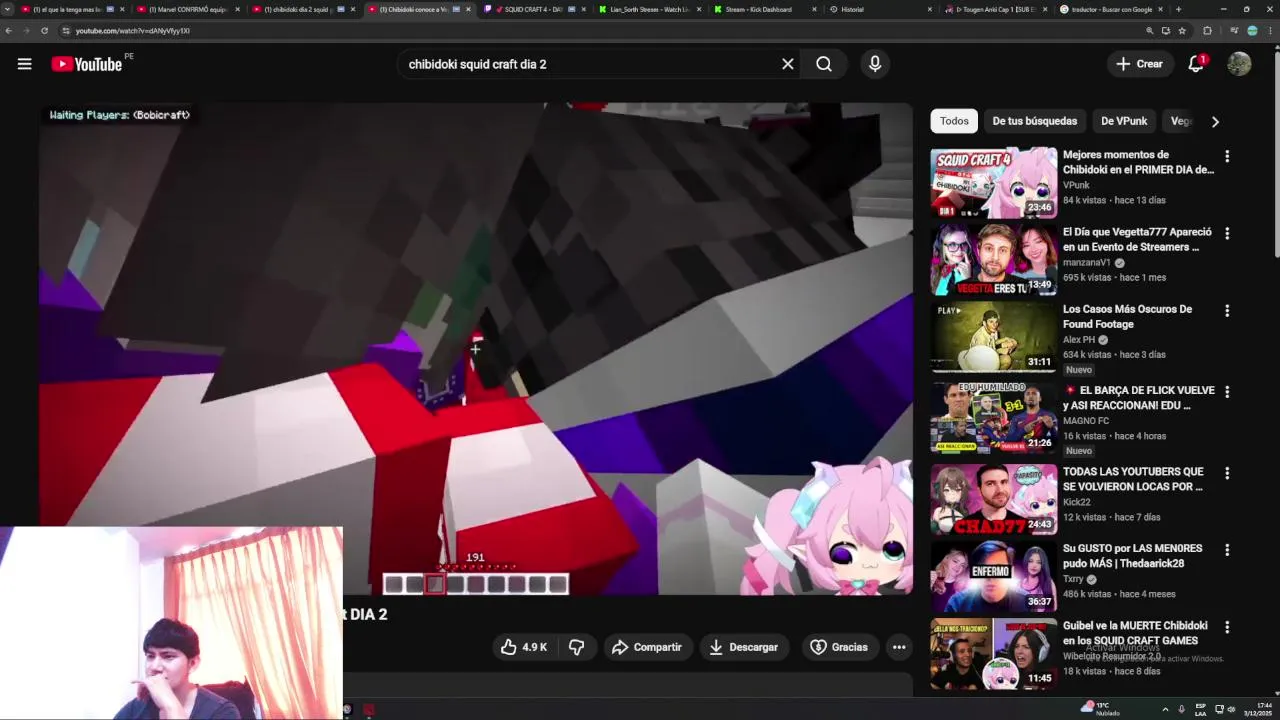Open Guibel ve la MUERTE thumbnail

(993, 653)
